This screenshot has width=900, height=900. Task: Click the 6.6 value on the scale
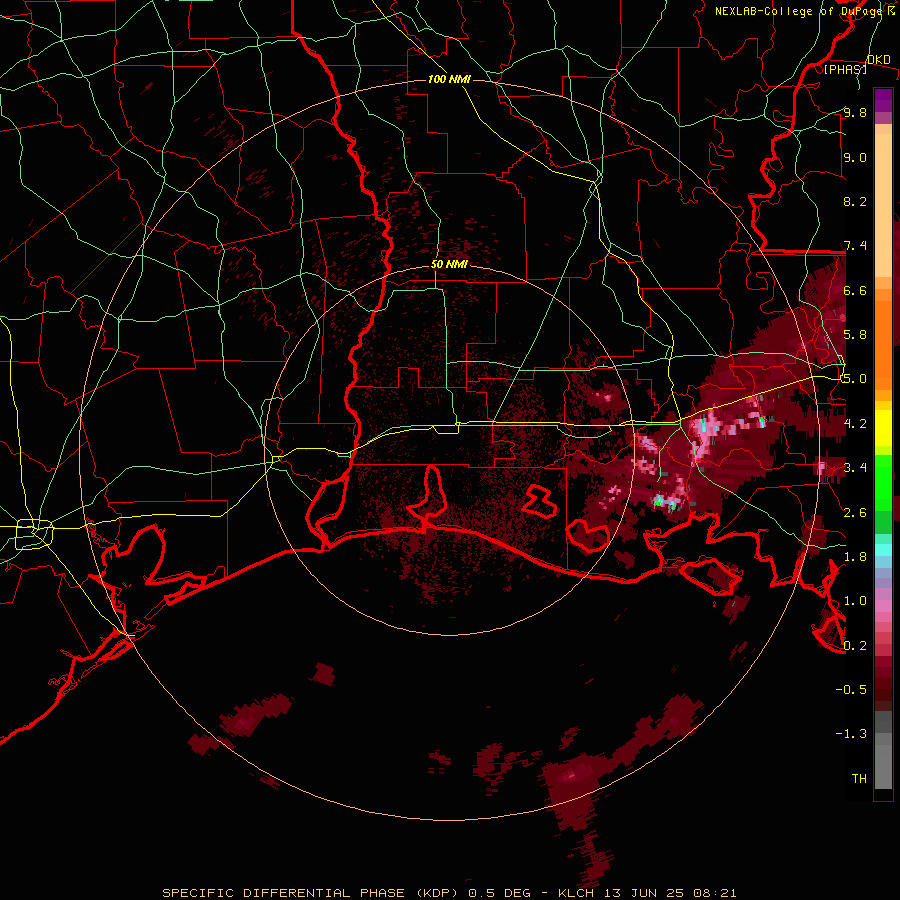click(855, 290)
